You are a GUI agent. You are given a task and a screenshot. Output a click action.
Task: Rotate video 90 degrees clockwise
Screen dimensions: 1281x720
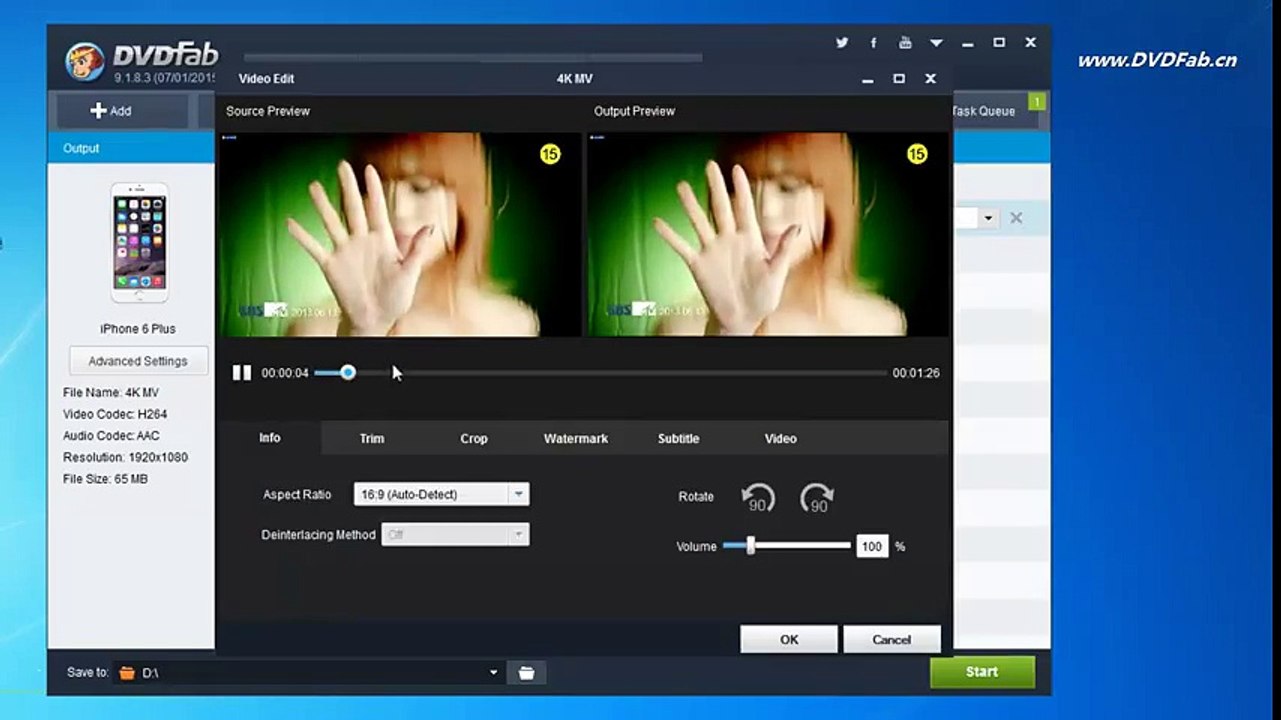[x=817, y=497]
